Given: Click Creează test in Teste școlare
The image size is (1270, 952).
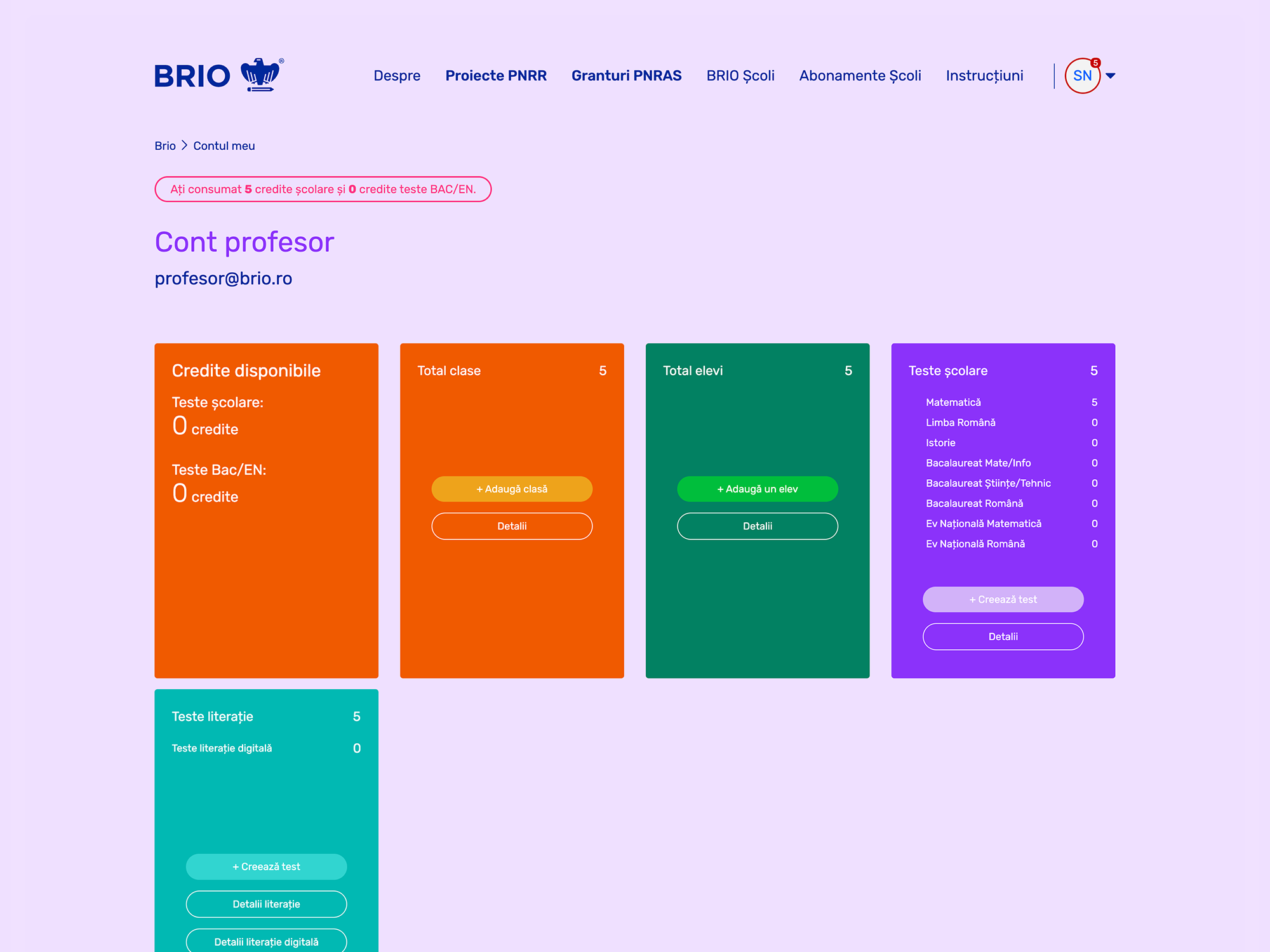Looking at the screenshot, I should 1003,600.
